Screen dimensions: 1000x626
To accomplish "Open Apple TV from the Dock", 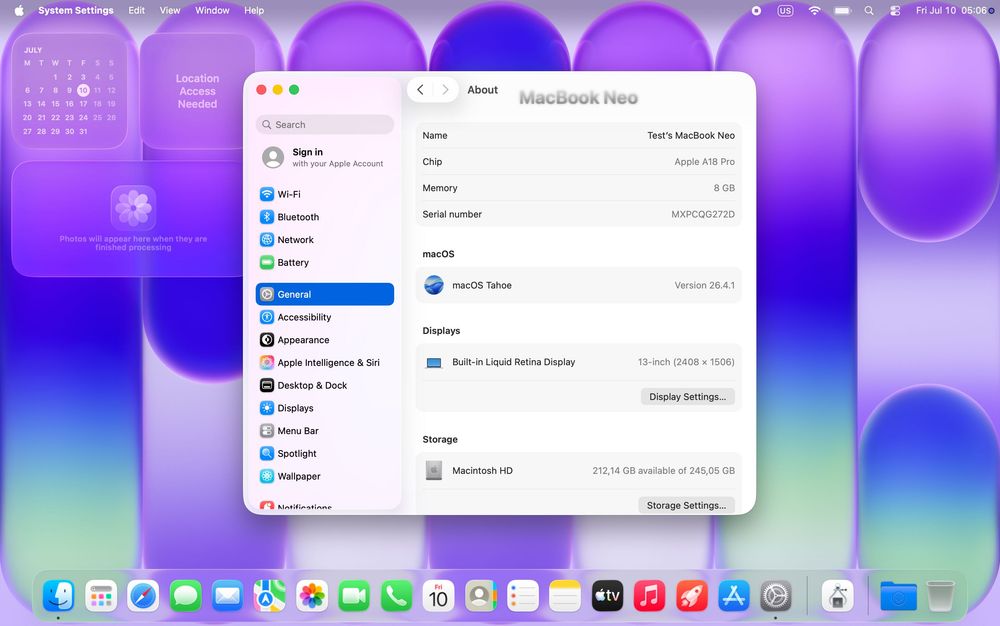I will pyautogui.click(x=607, y=597).
